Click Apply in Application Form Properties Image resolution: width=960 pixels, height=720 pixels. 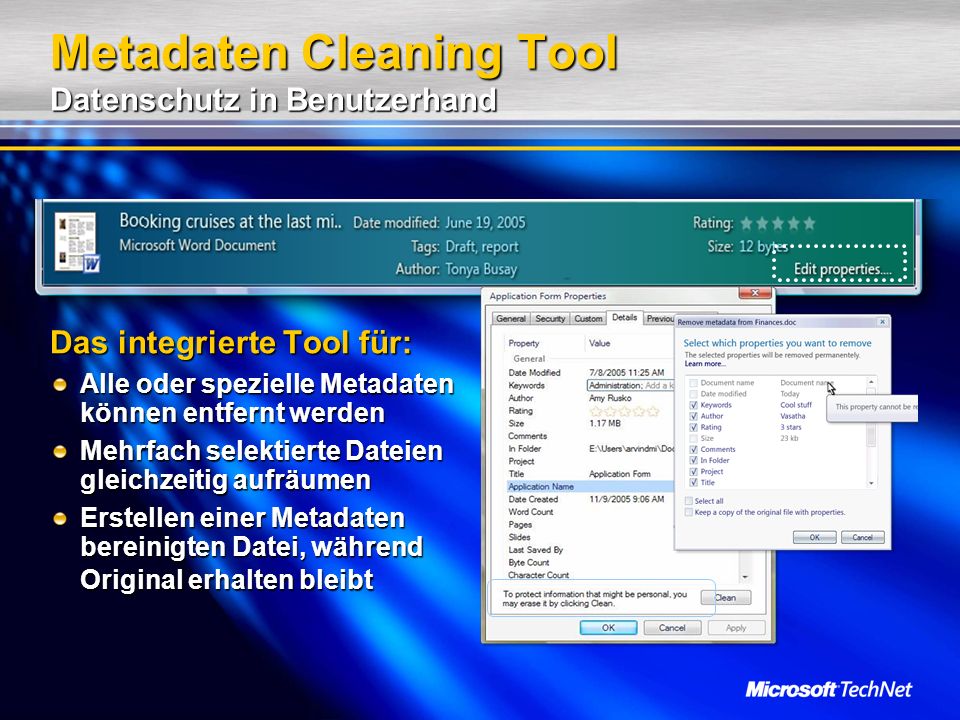coord(736,628)
